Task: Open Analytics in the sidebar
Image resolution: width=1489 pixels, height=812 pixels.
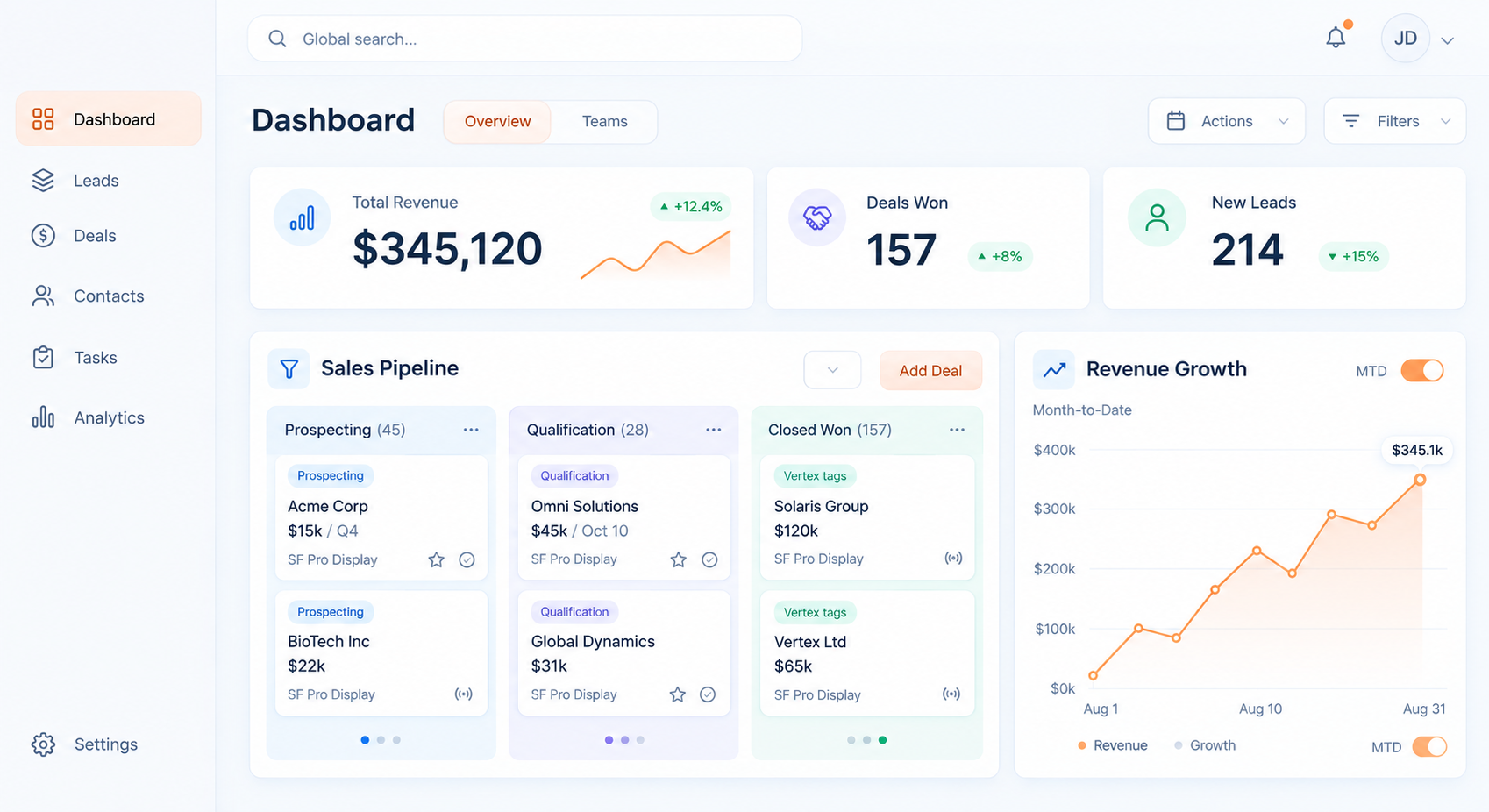Action: pos(109,417)
